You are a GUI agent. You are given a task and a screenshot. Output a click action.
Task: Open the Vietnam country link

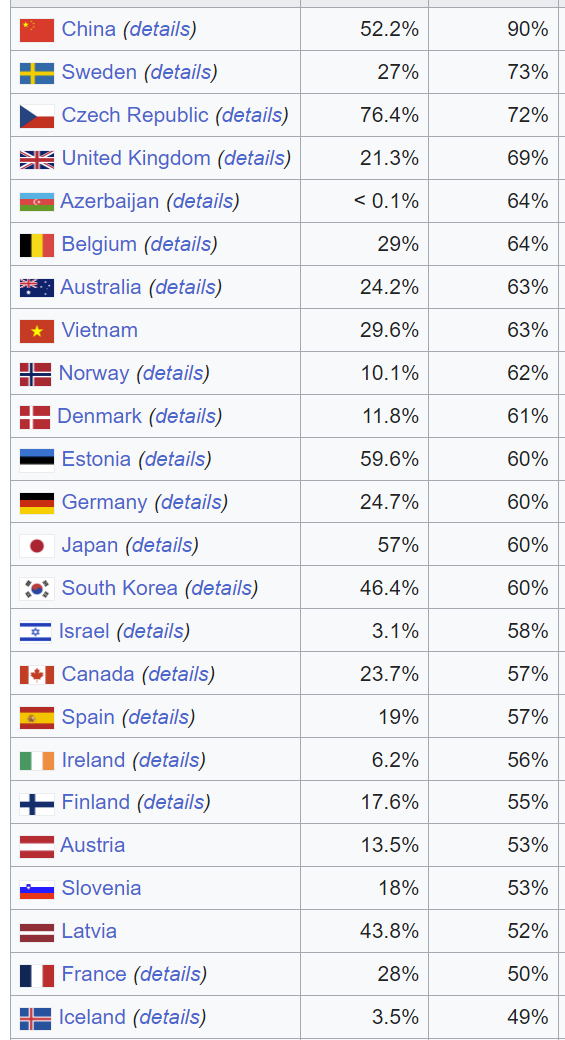[99, 330]
